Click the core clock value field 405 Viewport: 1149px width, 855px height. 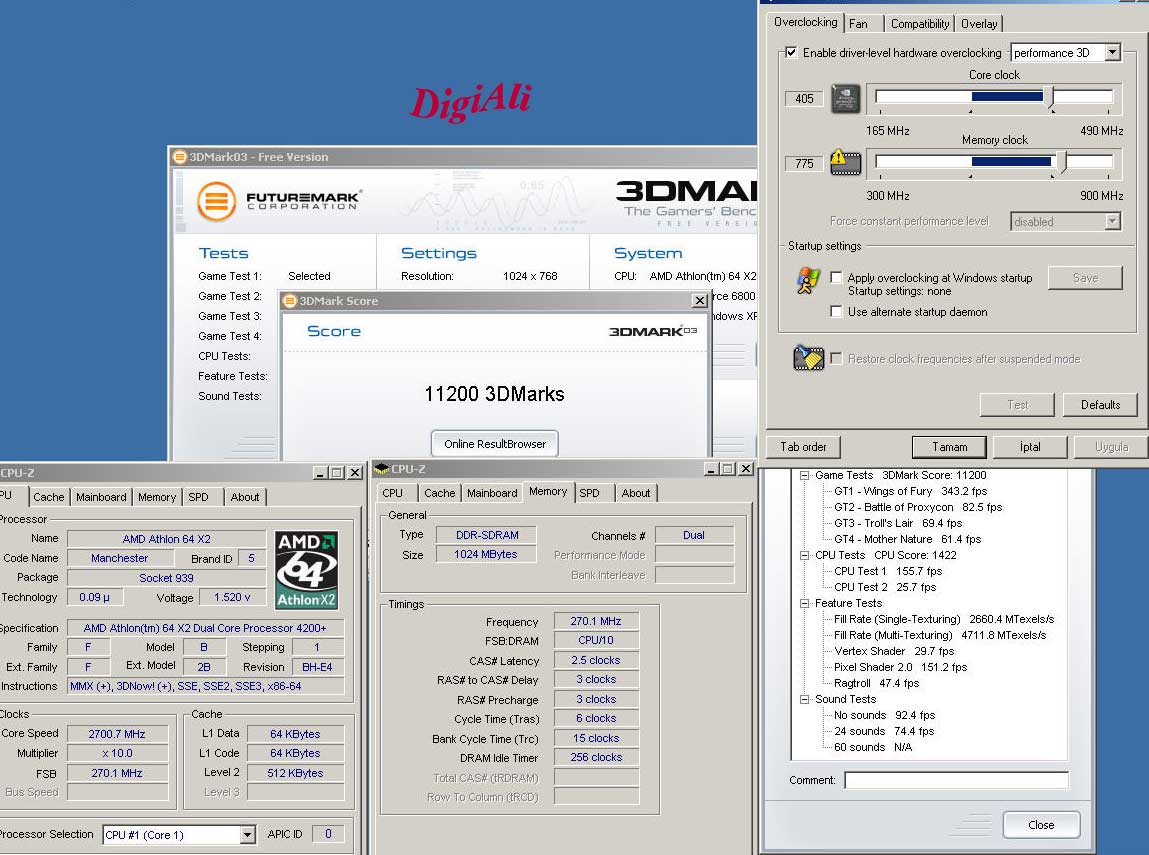click(804, 98)
